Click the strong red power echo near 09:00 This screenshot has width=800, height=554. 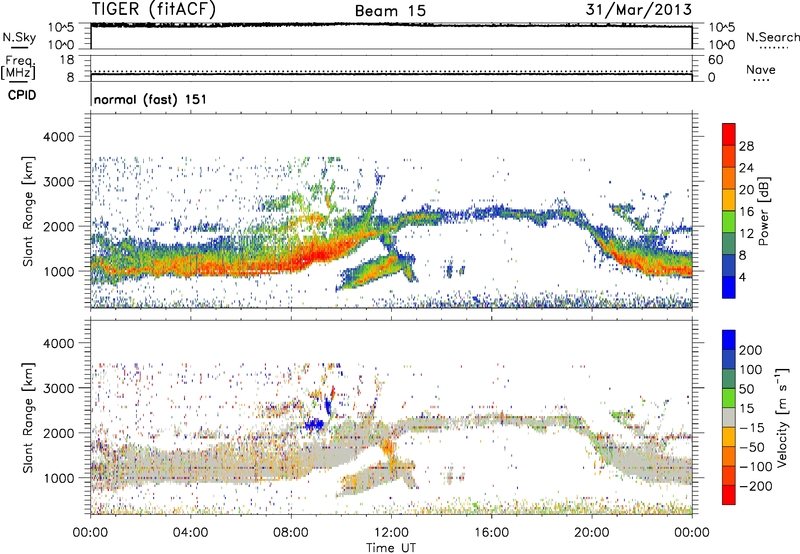319,254
